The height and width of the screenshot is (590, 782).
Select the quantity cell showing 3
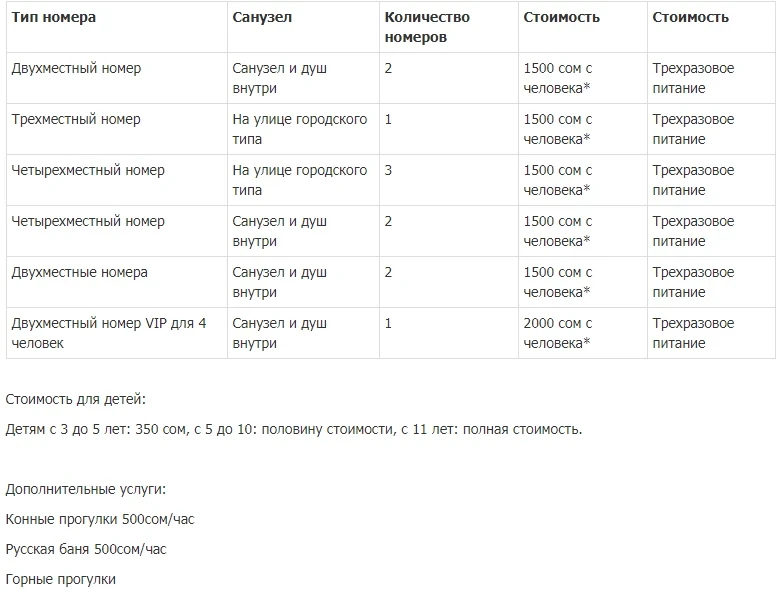(x=388, y=170)
